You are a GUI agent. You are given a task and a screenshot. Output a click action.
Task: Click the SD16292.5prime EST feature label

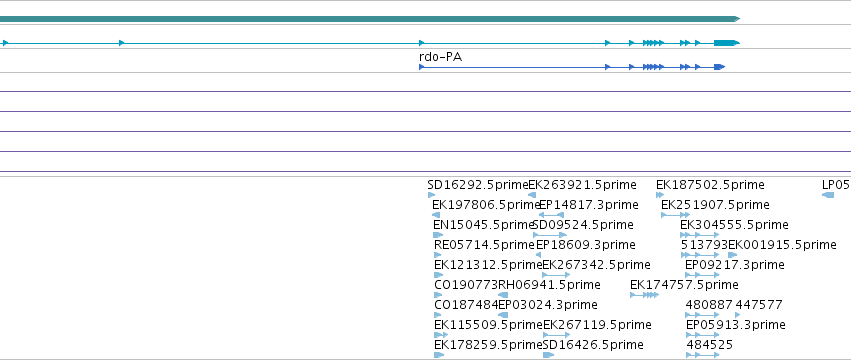[478, 185]
